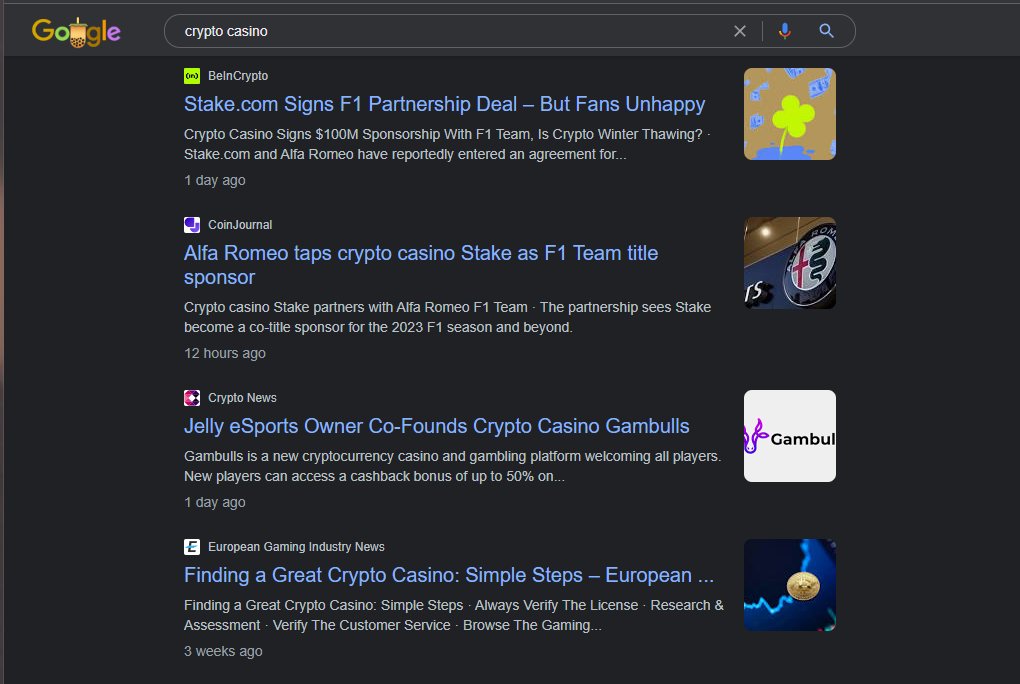Open the Alfa Romeo taps crypto casino headline
1020x684 pixels.
click(x=420, y=253)
